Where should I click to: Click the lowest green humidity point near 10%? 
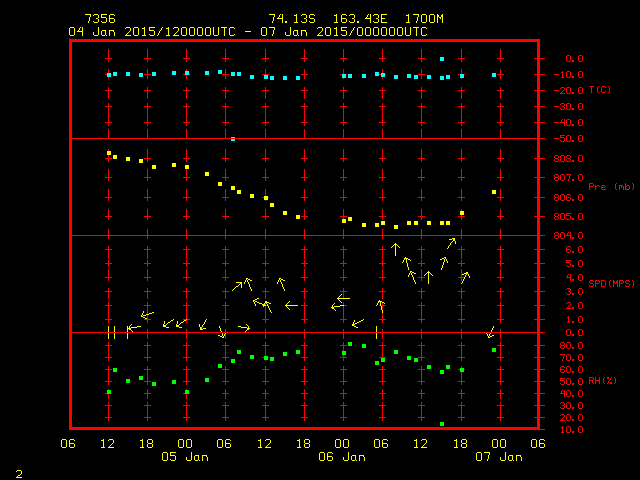coord(442,424)
